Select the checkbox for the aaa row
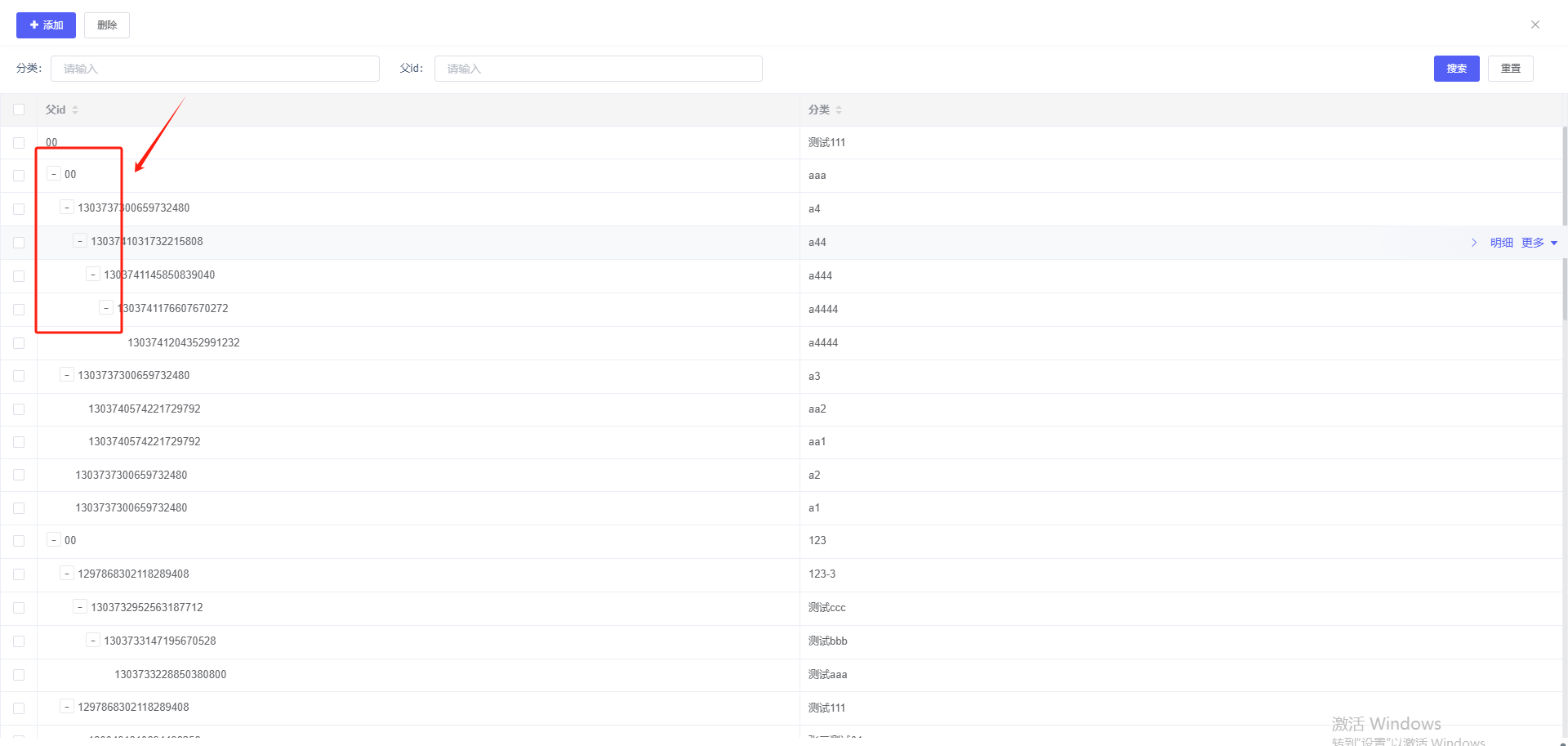The image size is (1568, 746). [x=19, y=176]
